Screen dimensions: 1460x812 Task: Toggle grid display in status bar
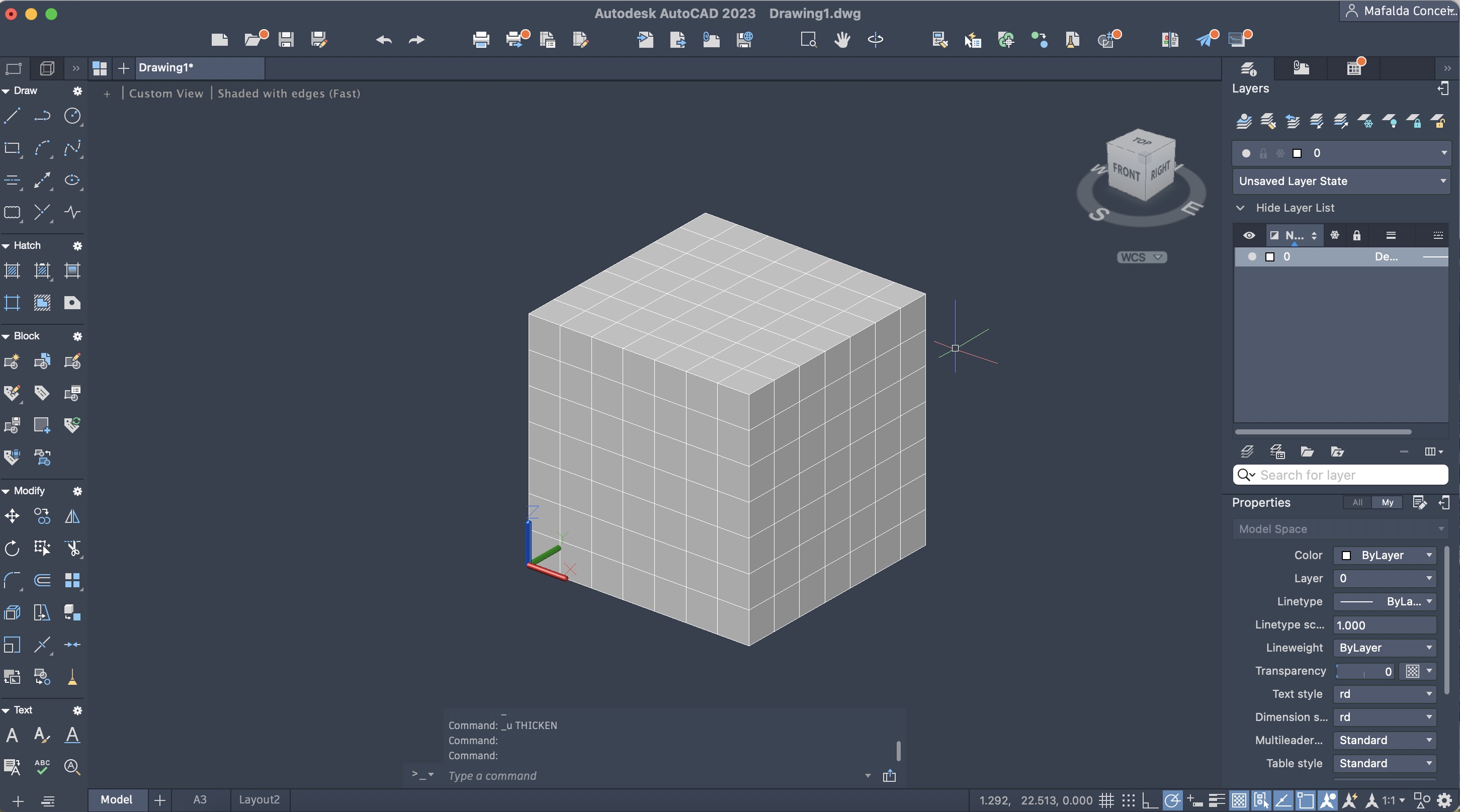coord(1106,800)
